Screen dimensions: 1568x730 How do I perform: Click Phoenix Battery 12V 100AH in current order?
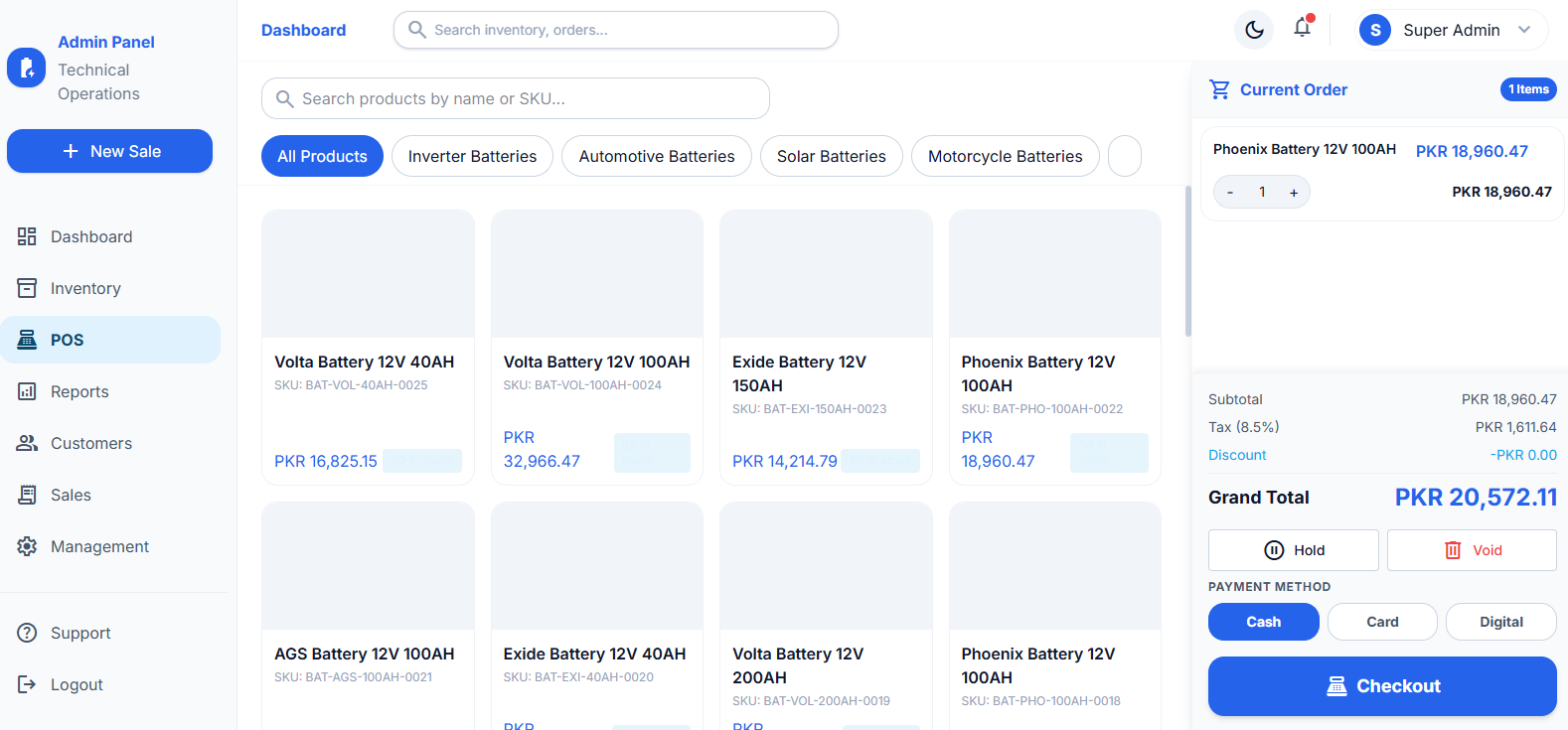pyautogui.click(x=1305, y=149)
